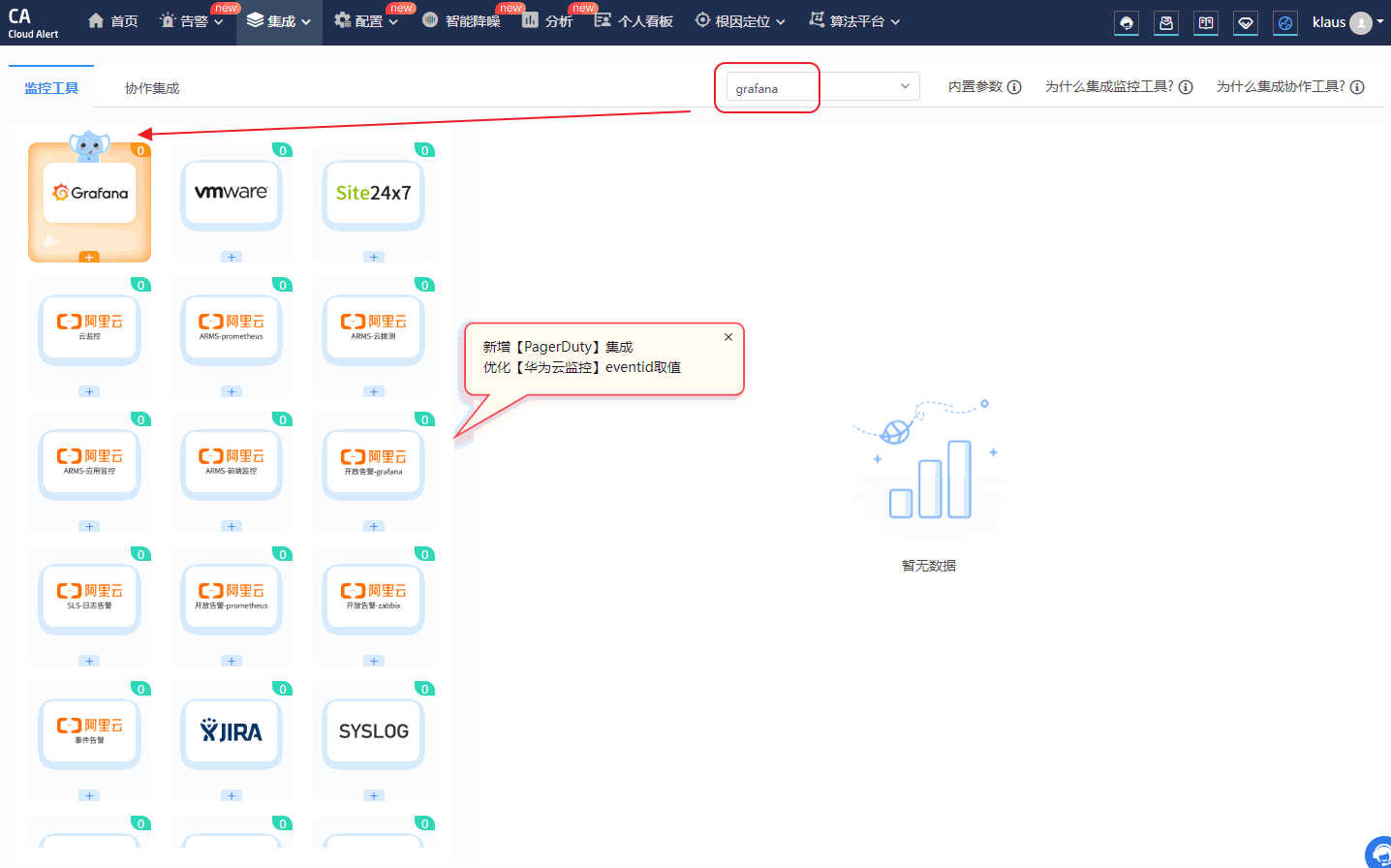The image size is (1391, 868).
Task: Click plus under ARMS-前端监控 card
Action: (232, 527)
